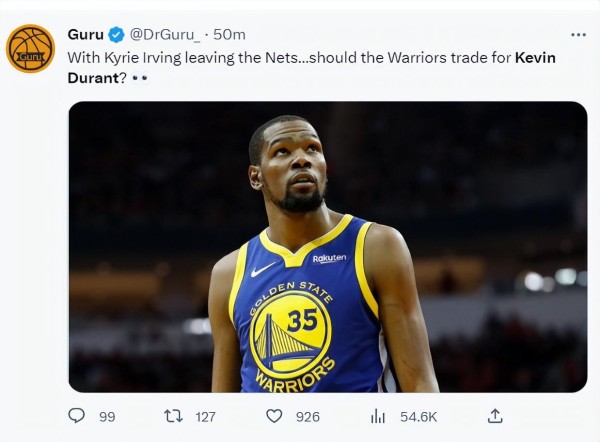Image resolution: width=600 pixels, height=442 pixels.
Task: Click the bold Kevin Durant text
Action: pos(311,68)
